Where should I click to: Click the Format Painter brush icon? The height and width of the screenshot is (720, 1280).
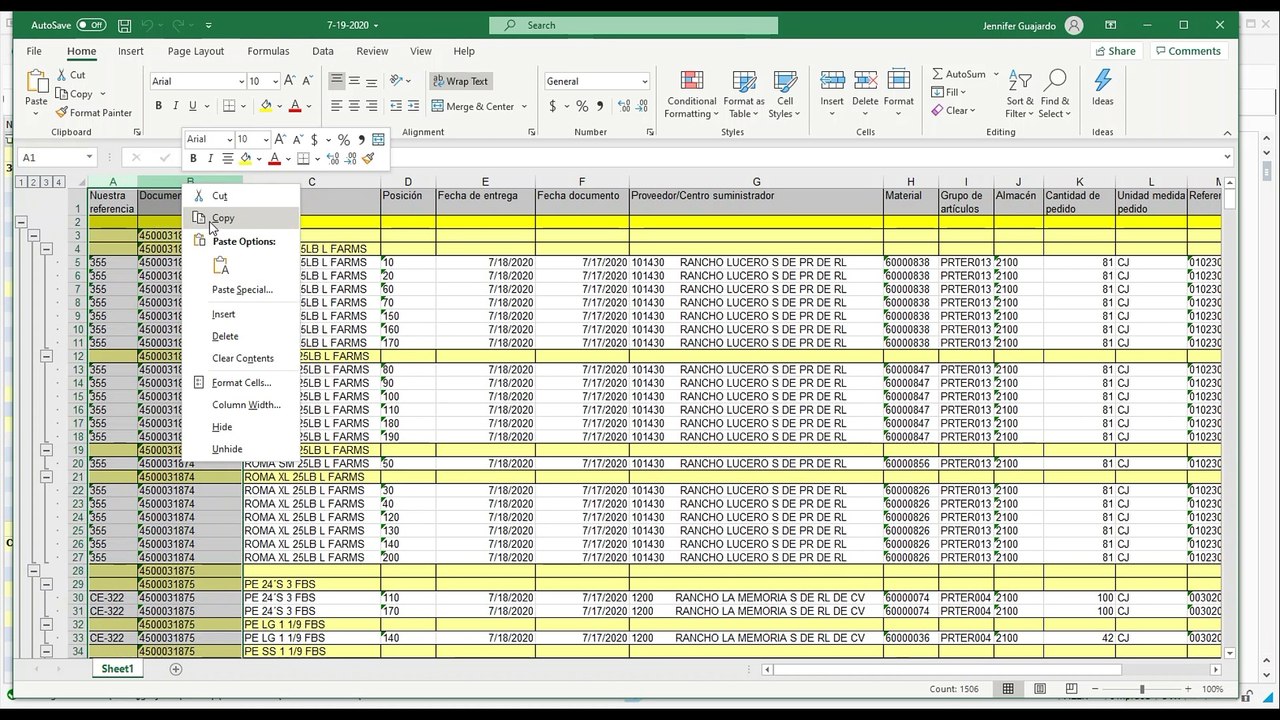point(62,113)
